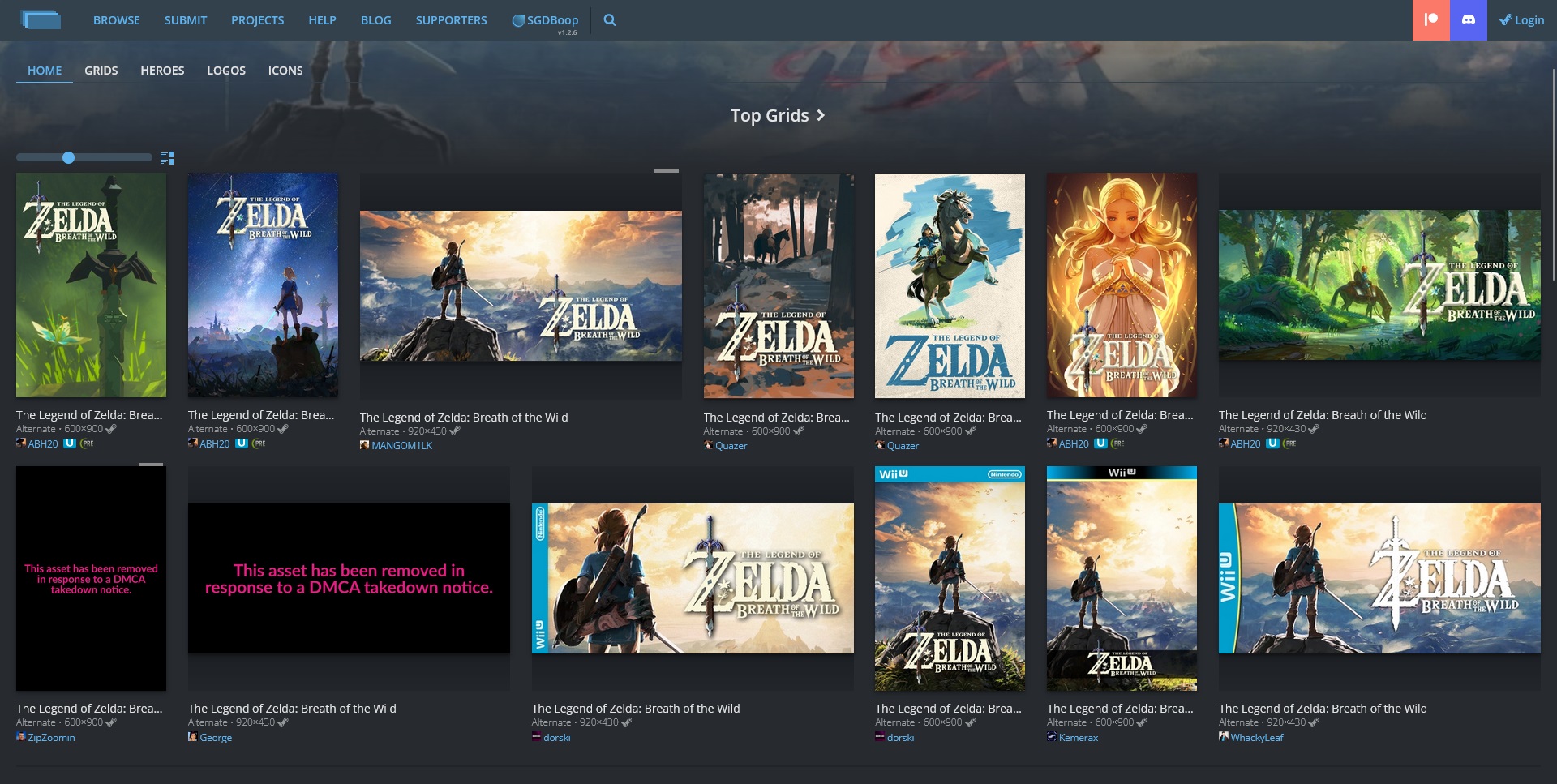
Task: Click Steam icon next to MANGOM1LK's 920×430
Action: coord(455,431)
